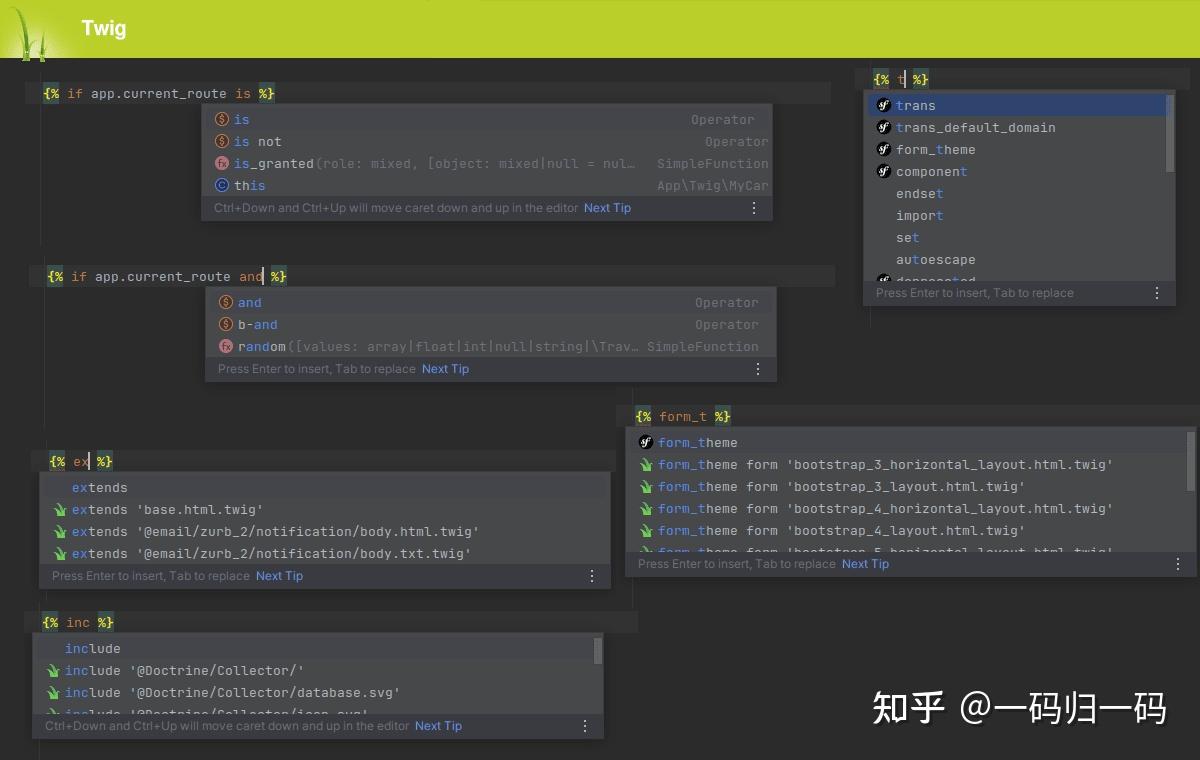Pick the is_granted function suggestion

point(487,163)
